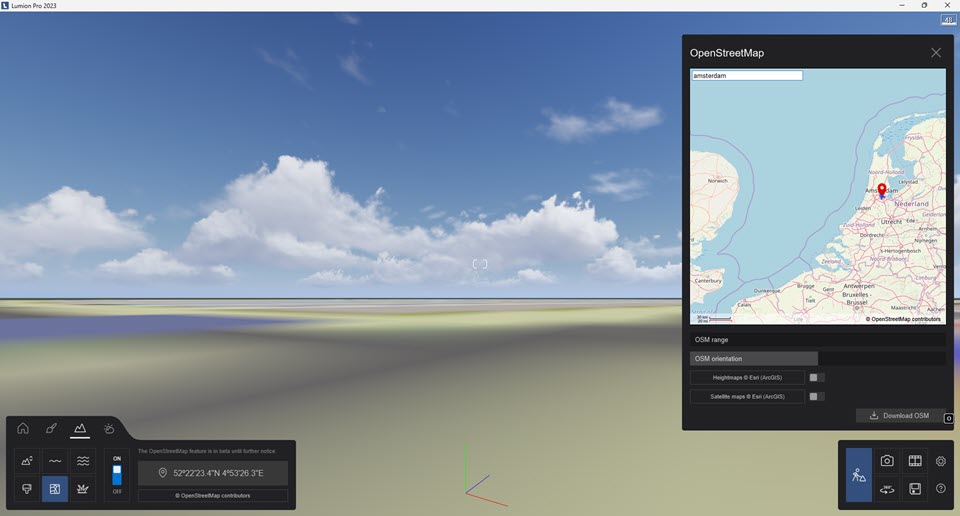Click the beta notice text about OpenStreetMap
The image size is (960, 516).
click(207, 451)
